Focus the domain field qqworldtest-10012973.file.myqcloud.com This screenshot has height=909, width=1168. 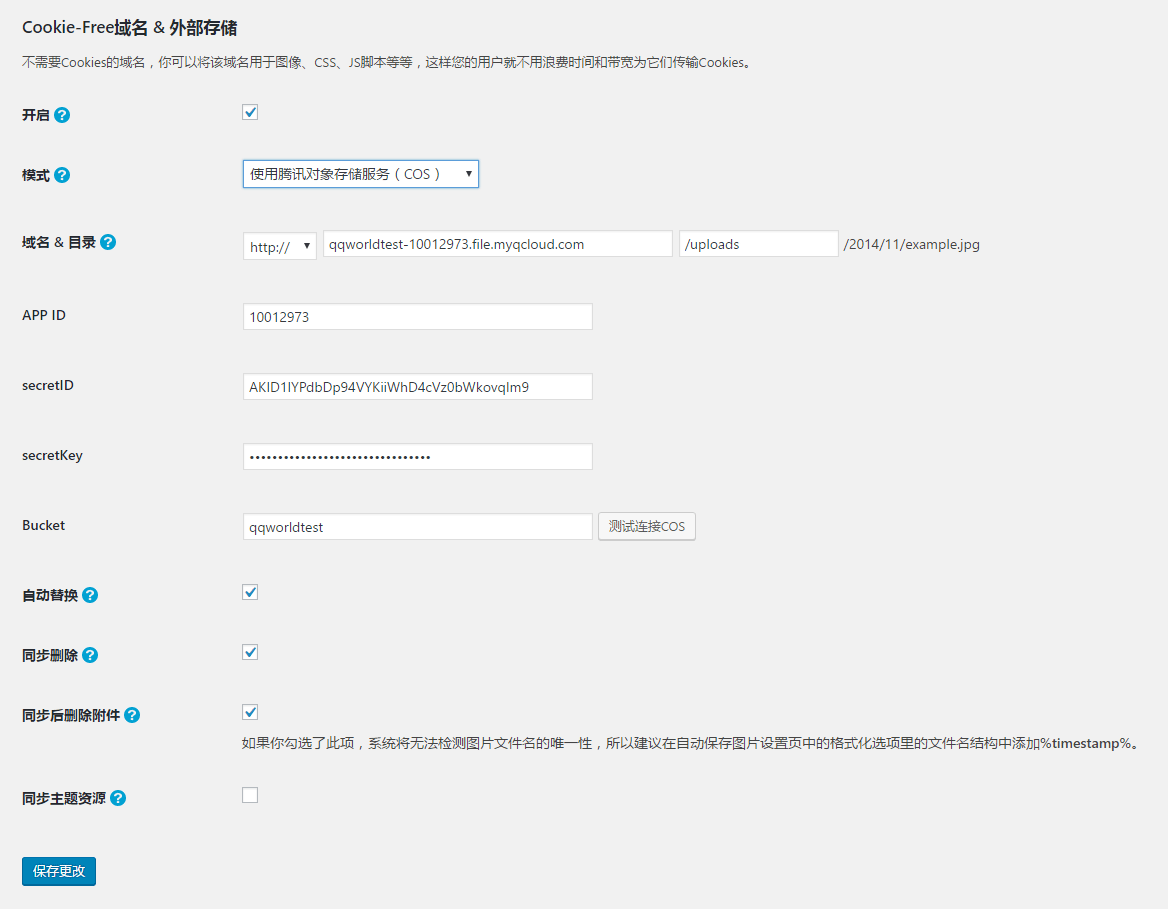pos(498,244)
